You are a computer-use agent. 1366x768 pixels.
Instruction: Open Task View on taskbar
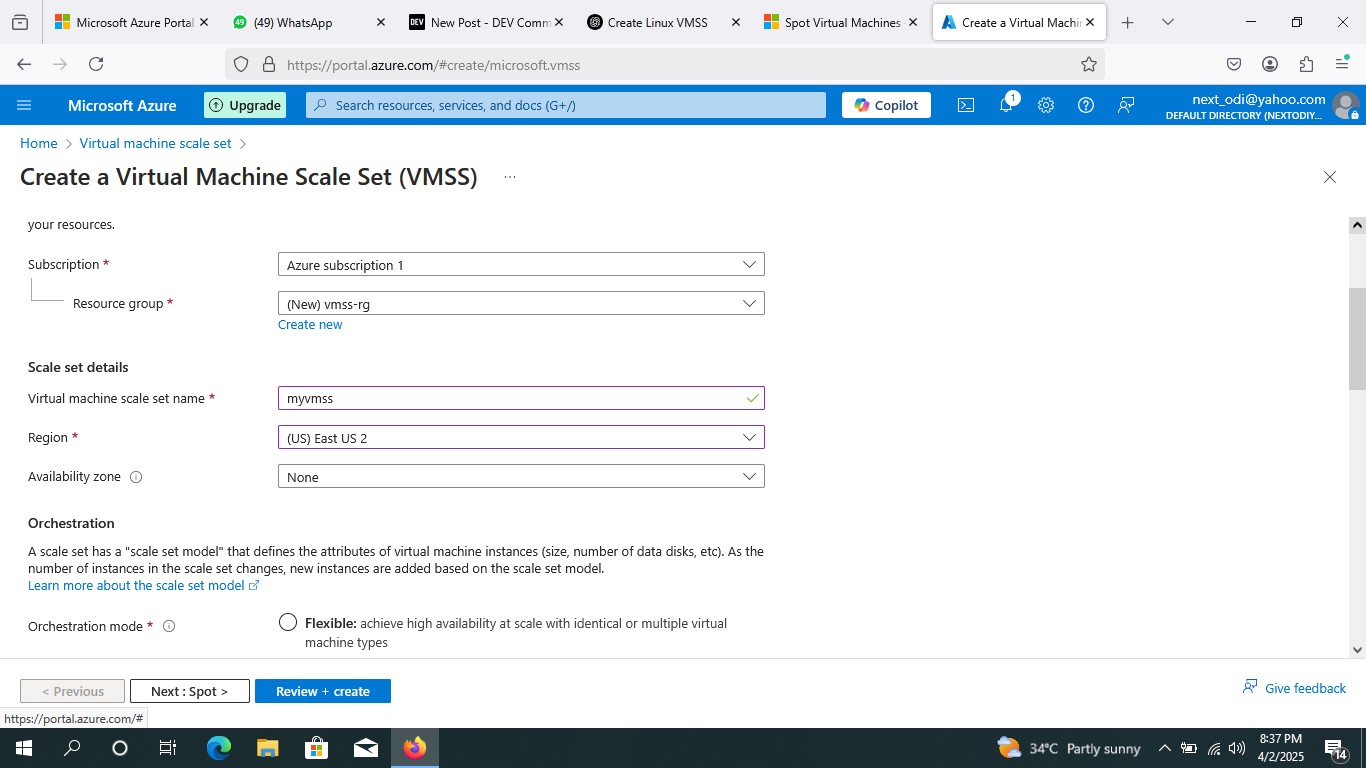[x=168, y=748]
